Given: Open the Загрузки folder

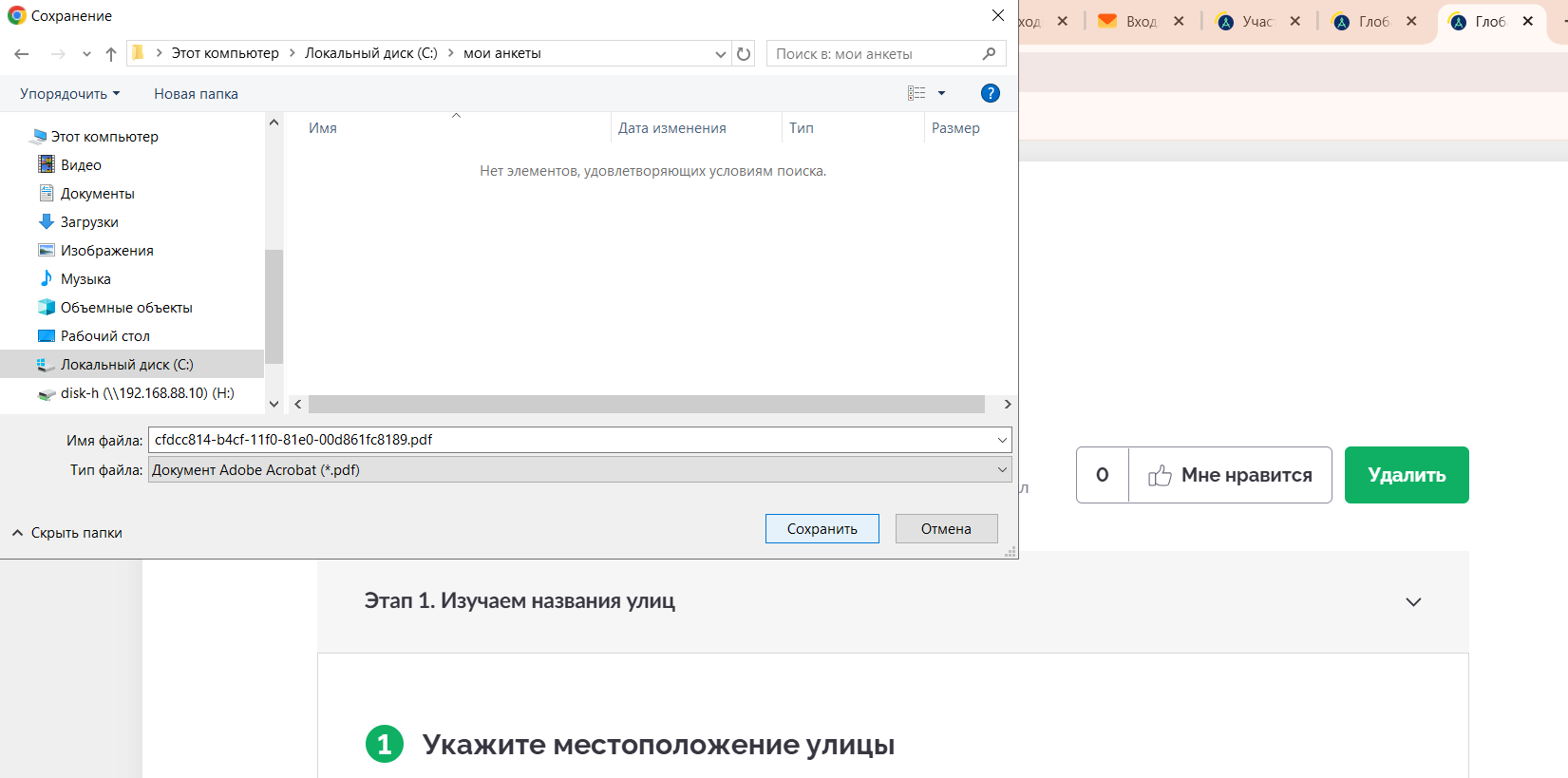Looking at the screenshot, I should [89, 222].
